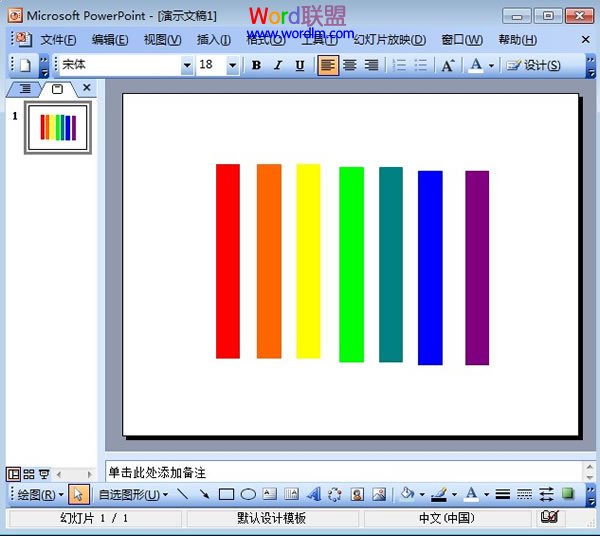Close the slide thumbnail pane
The width and height of the screenshot is (600, 536).
coord(87,88)
